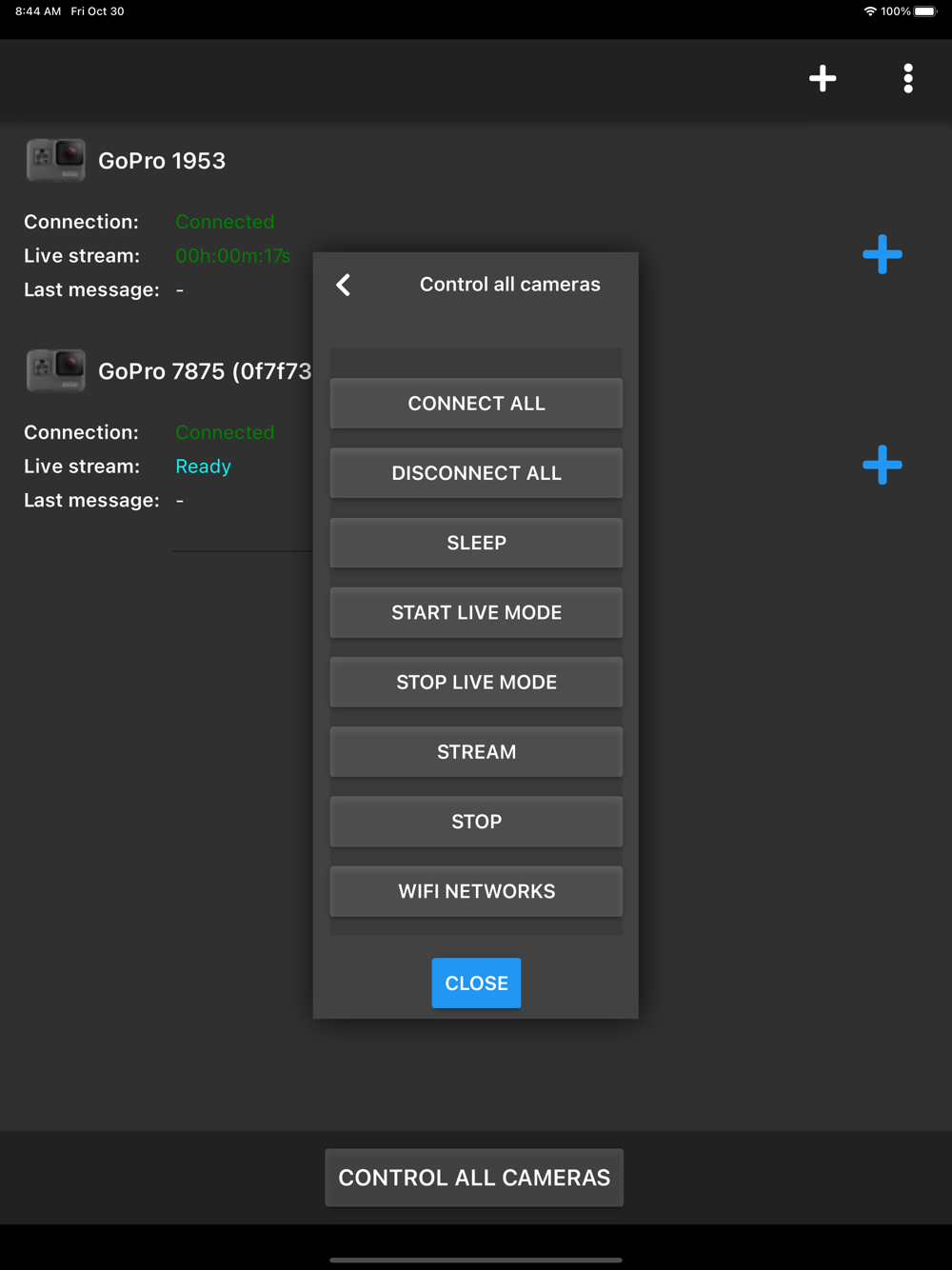Tap the blue plus beside GoPro 7875
Image resolution: width=952 pixels, height=1270 pixels.
click(883, 465)
